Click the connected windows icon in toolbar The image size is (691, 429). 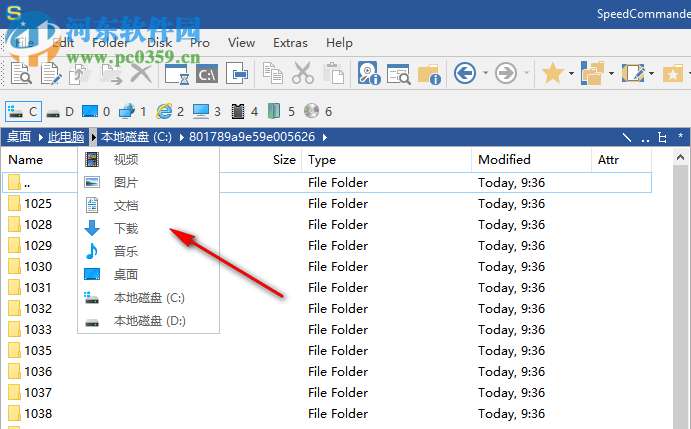point(237,73)
